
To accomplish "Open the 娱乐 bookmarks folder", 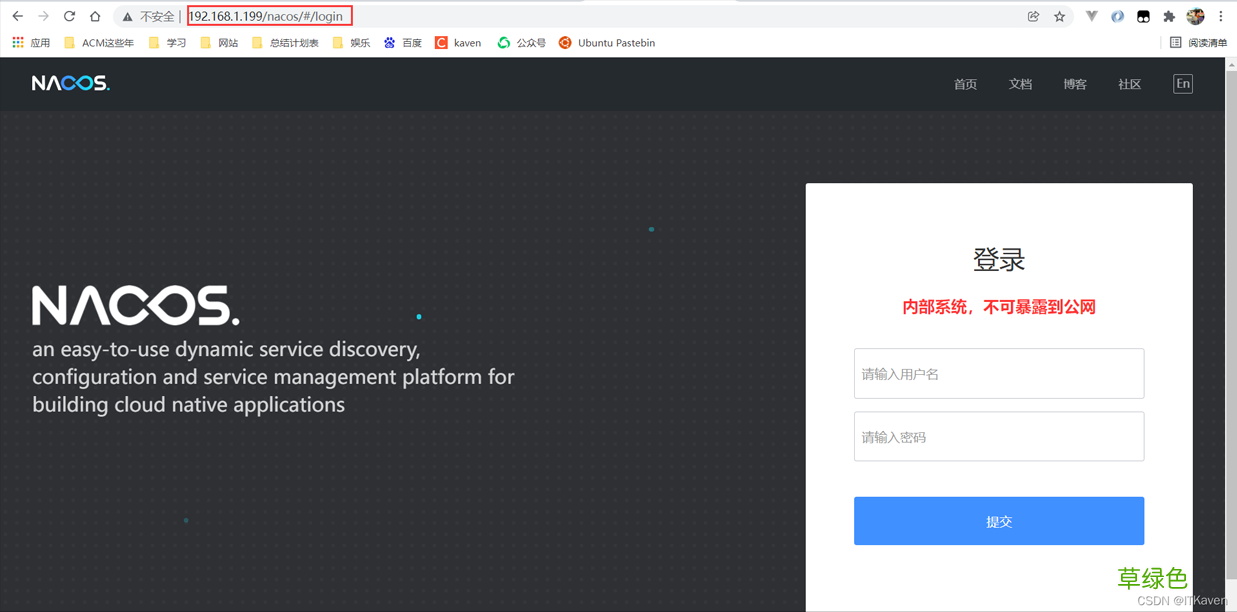I will [x=354, y=42].
